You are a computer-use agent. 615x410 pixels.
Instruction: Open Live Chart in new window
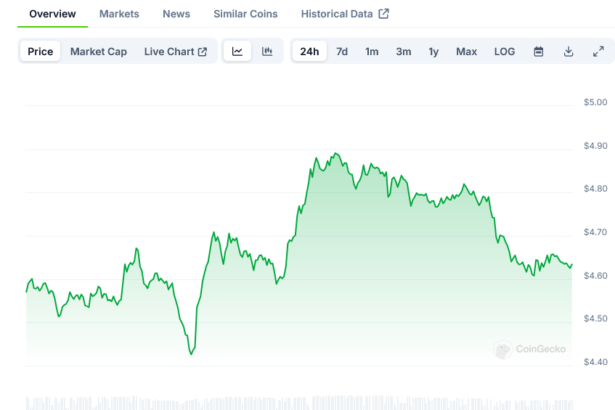(x=175, y=51)
